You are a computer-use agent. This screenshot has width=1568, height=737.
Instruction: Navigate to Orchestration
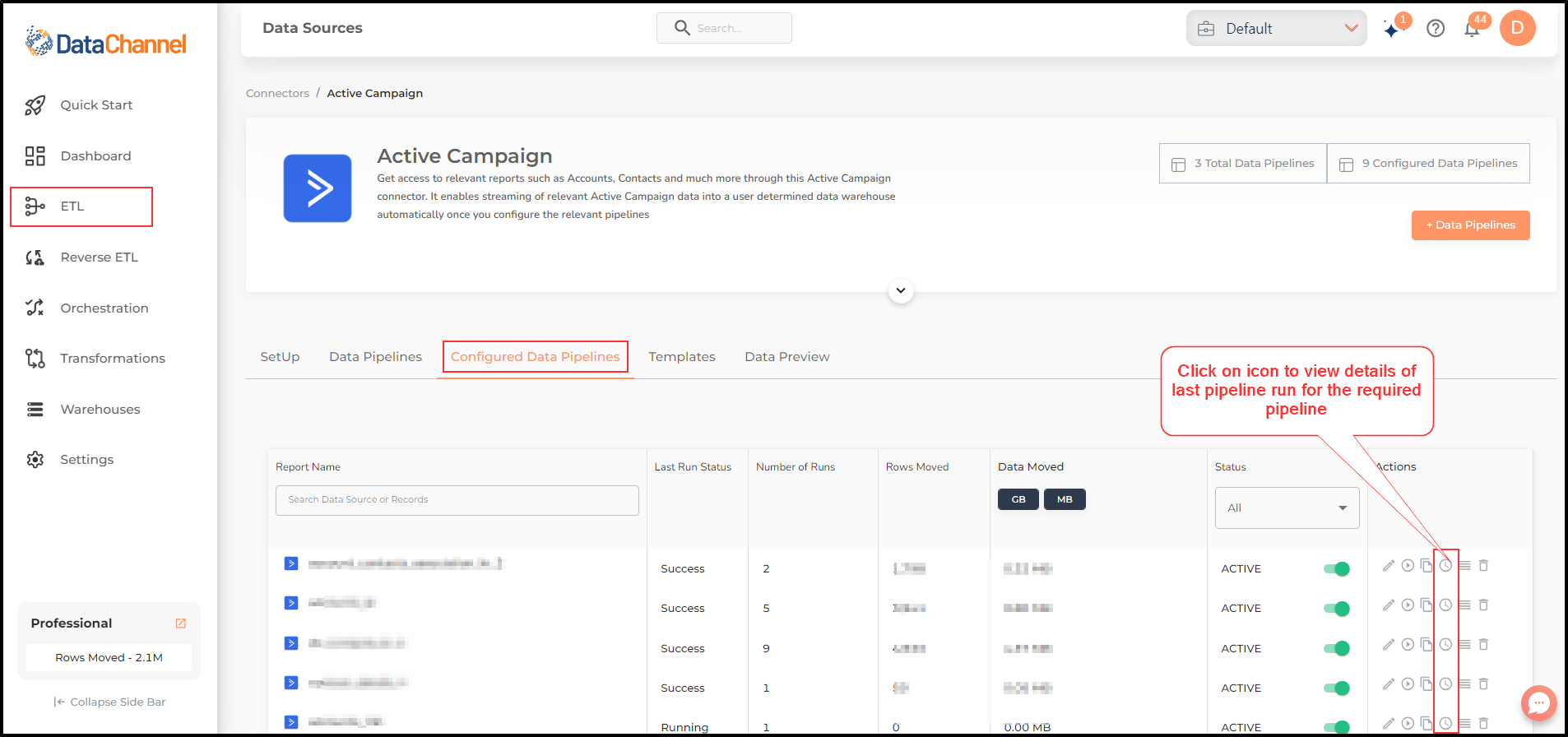87,308
